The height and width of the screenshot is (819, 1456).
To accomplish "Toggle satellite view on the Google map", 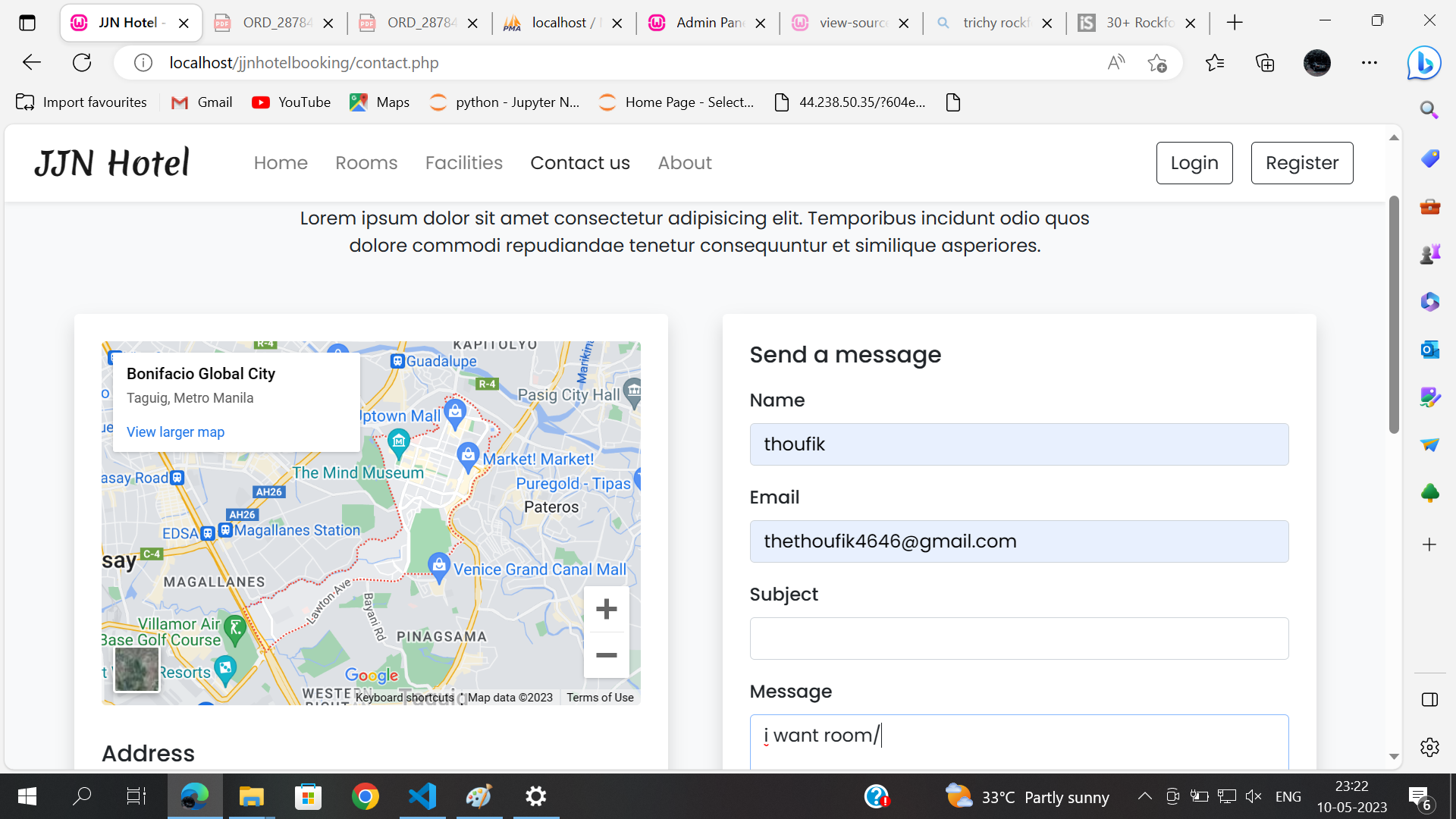I will pyautogui.click(x=136, y=669).
